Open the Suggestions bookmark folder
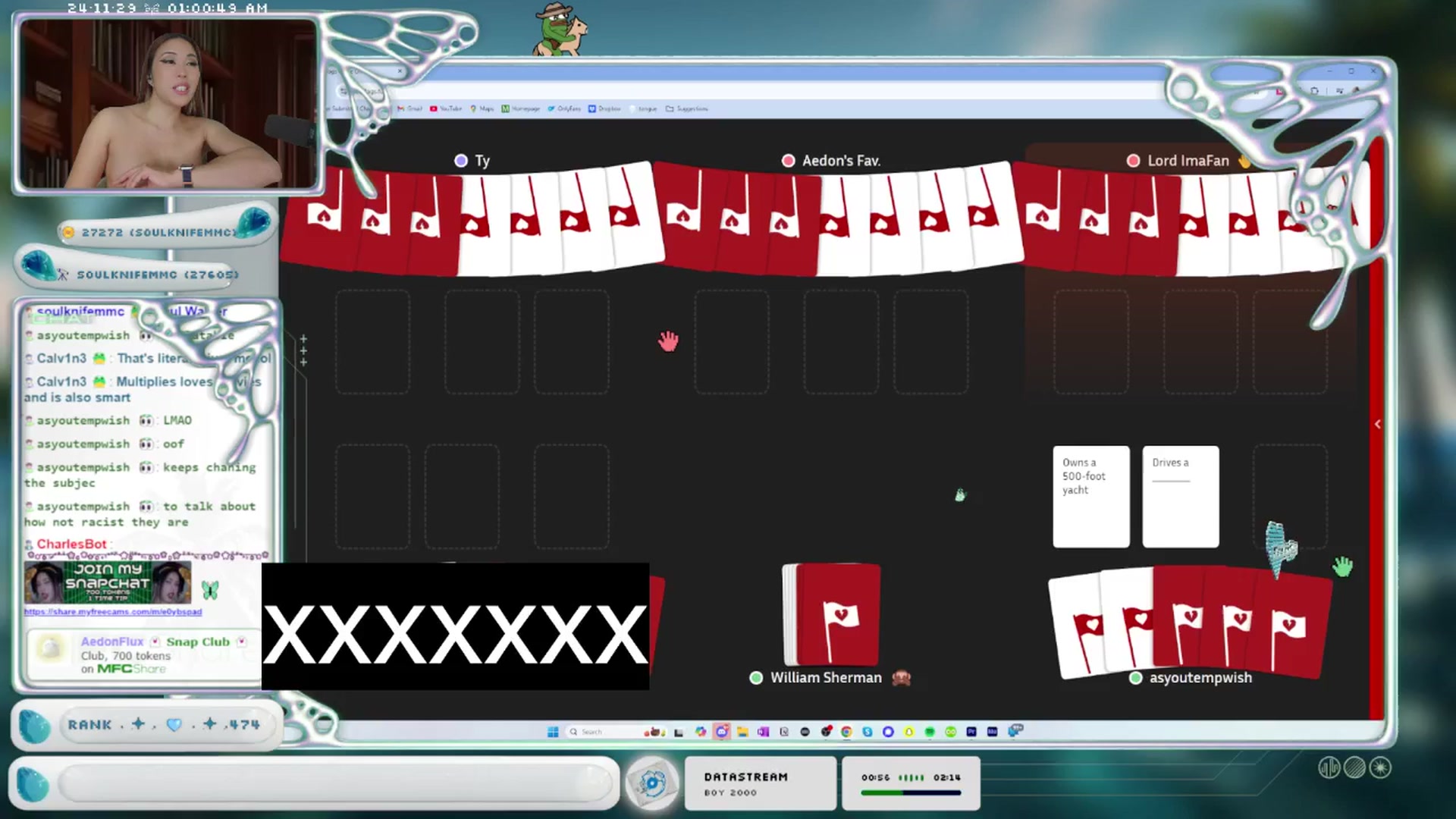The image size is (1456, 819). pos(687,108)
